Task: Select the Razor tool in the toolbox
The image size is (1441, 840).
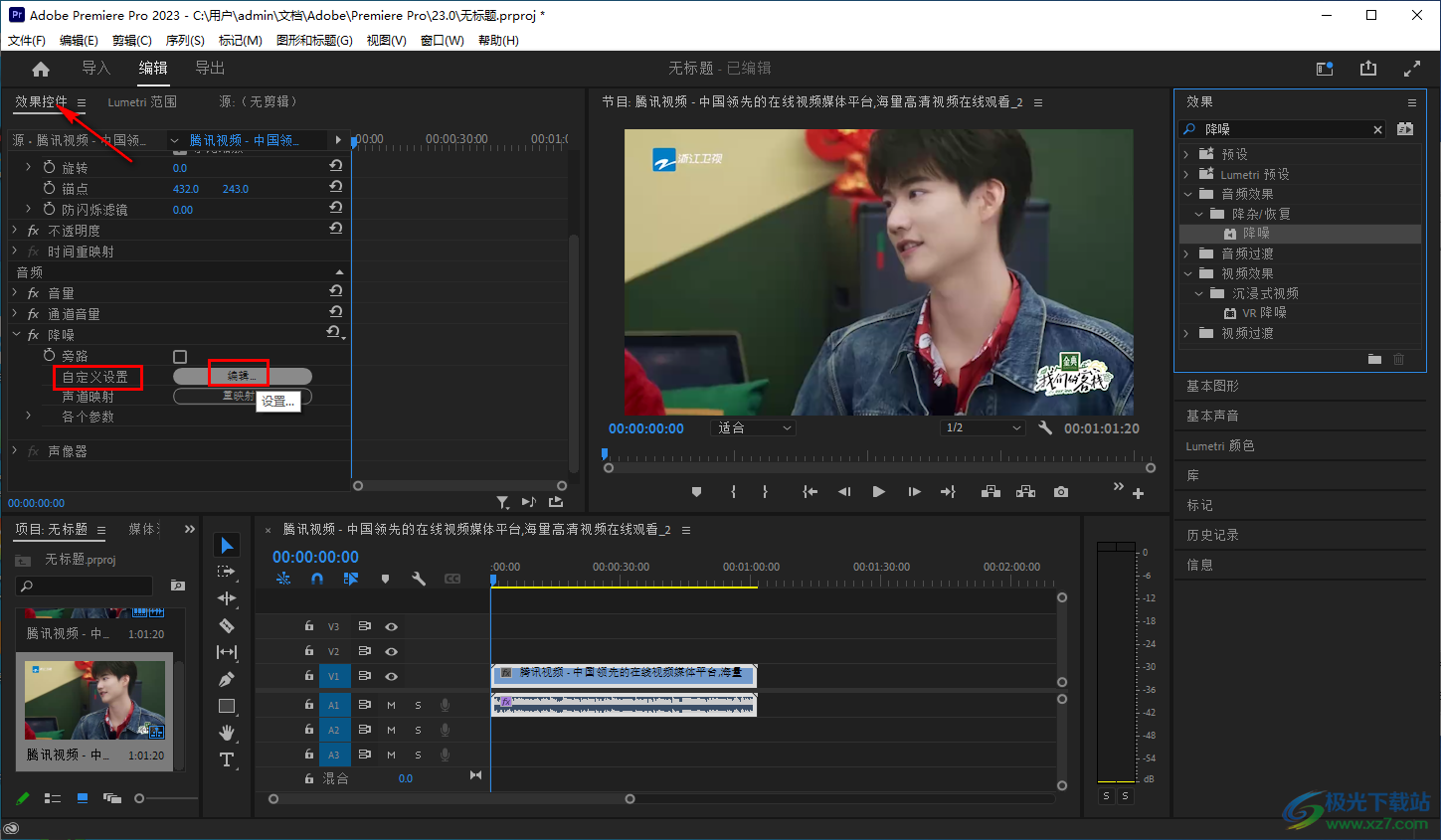Action: 227,625
